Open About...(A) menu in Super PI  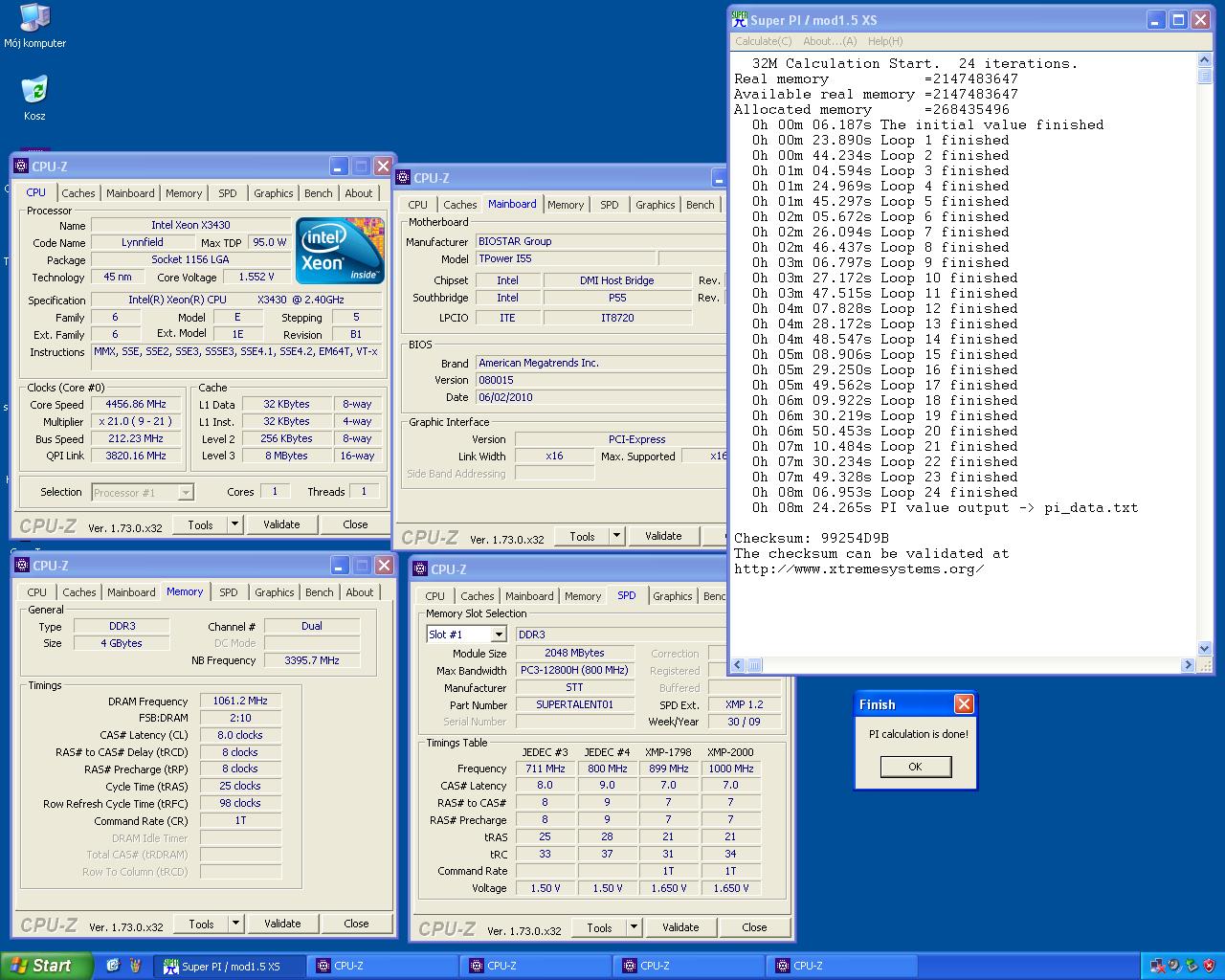(830, 41)
